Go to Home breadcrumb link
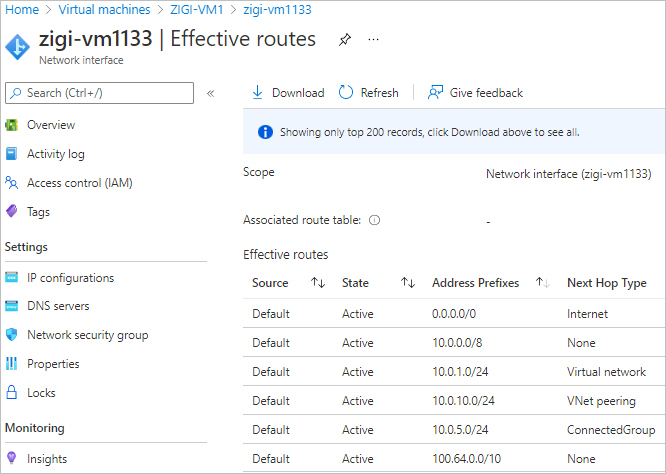Screen dimensions: 666x474 pos(22,10)
